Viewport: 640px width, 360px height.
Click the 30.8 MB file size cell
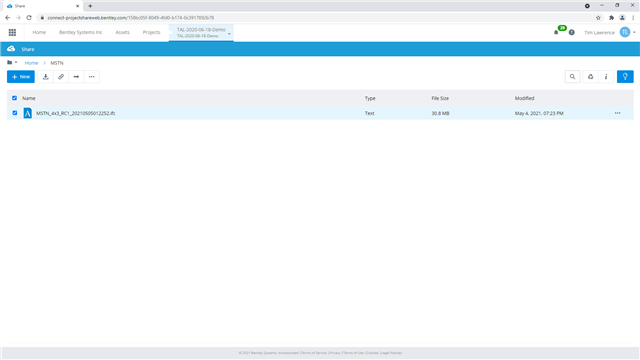point(440,113)
